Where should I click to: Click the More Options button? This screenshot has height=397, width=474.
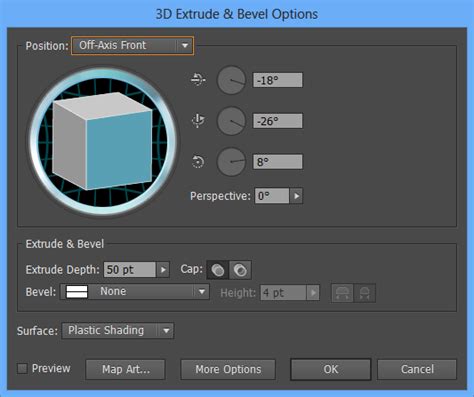[228, 369]
